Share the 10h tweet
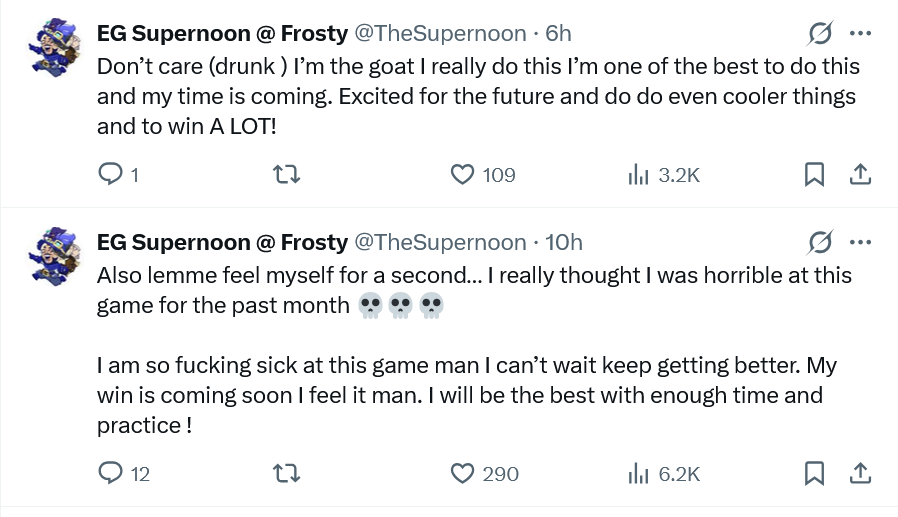The height and width of the screenshot is (517, 898). click(859, 473)
